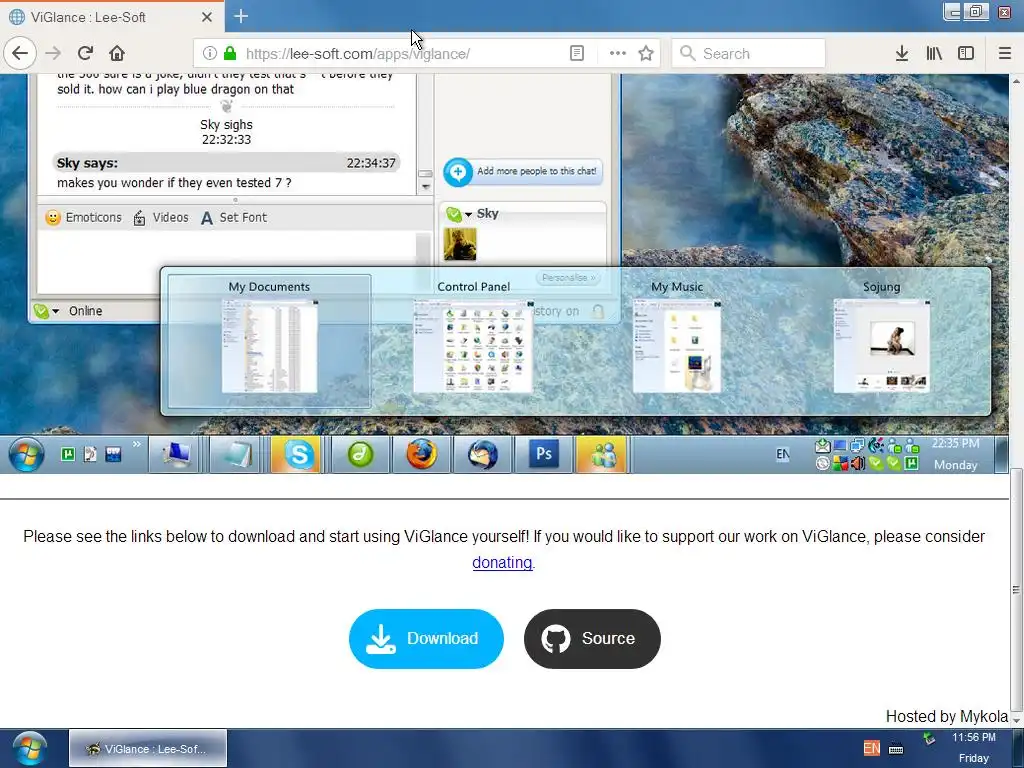Click the 'Hosted by Mykola' footer text

pos(946,716)
